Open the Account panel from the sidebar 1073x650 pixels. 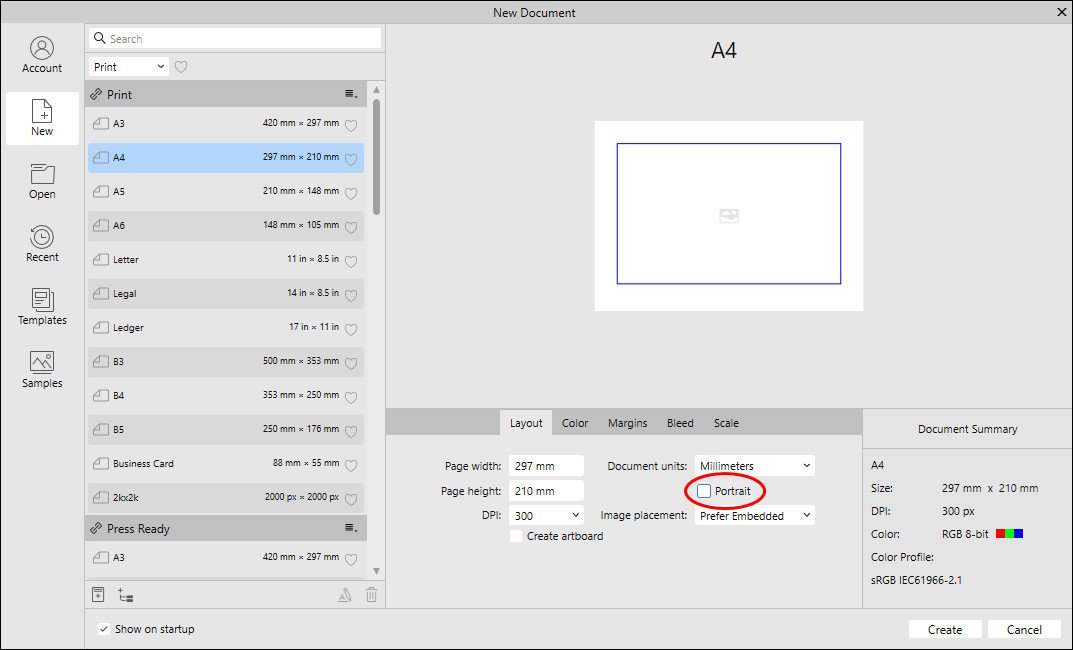41,54
